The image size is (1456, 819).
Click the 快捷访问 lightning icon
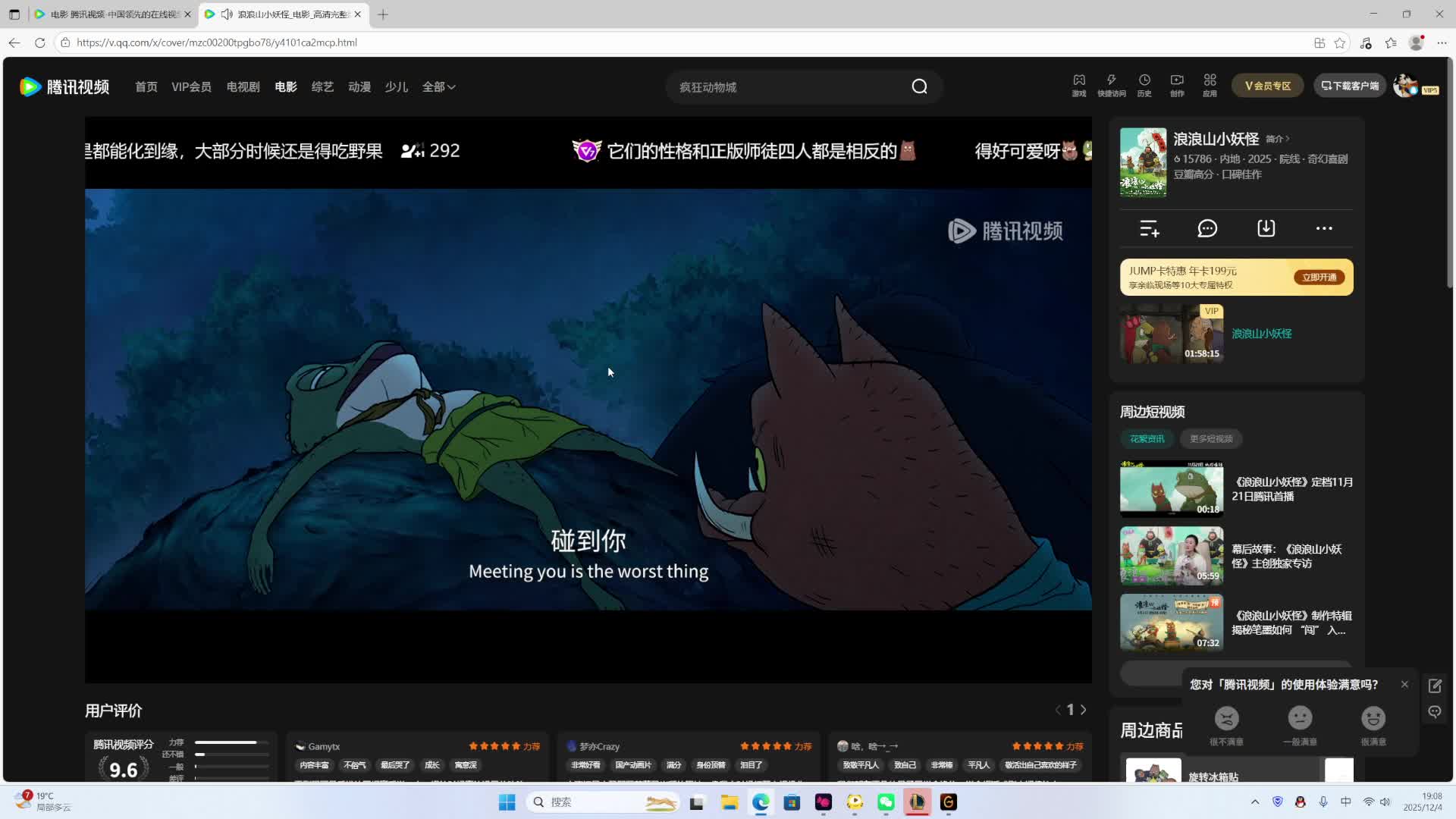(1110, 85)
